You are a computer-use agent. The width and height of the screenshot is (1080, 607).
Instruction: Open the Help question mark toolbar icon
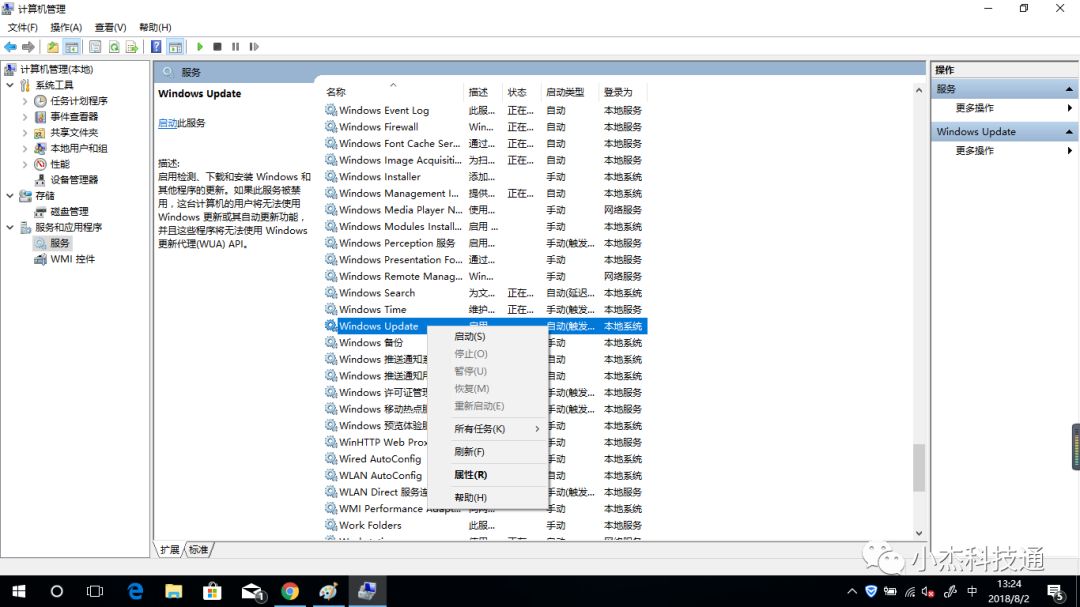click(x=156, y=47)
